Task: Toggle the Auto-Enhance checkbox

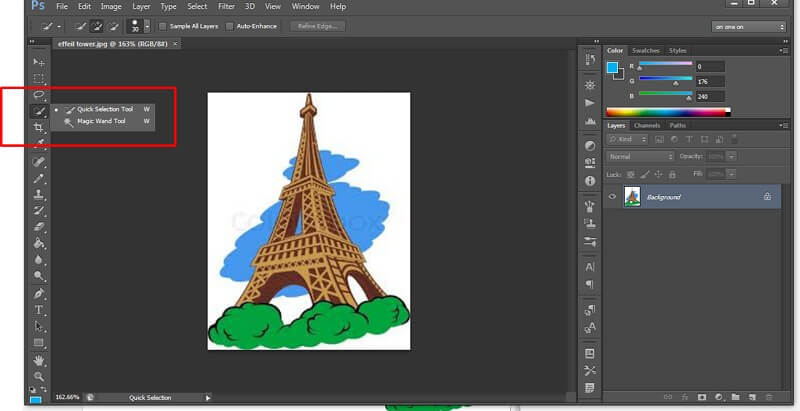Action: click(x=230, y=26)
